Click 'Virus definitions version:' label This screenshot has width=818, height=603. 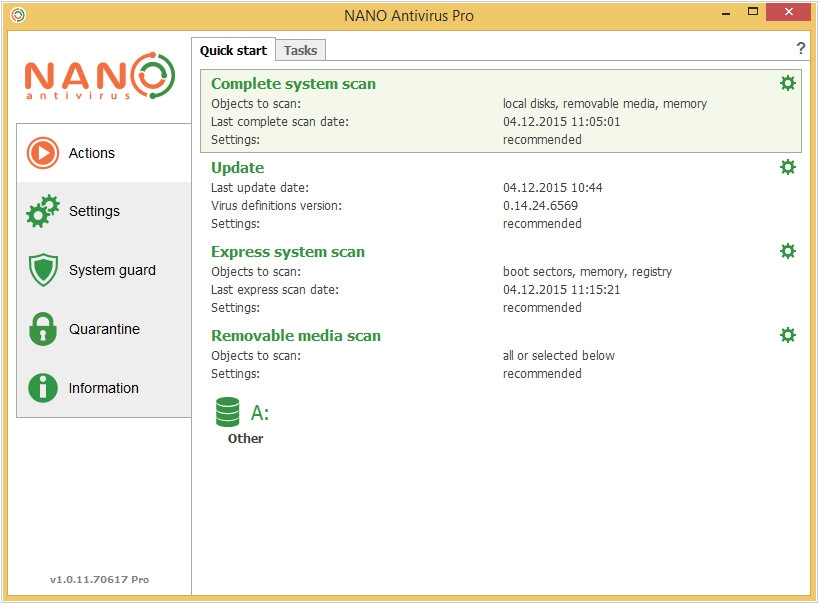click(x=276, y=206)
